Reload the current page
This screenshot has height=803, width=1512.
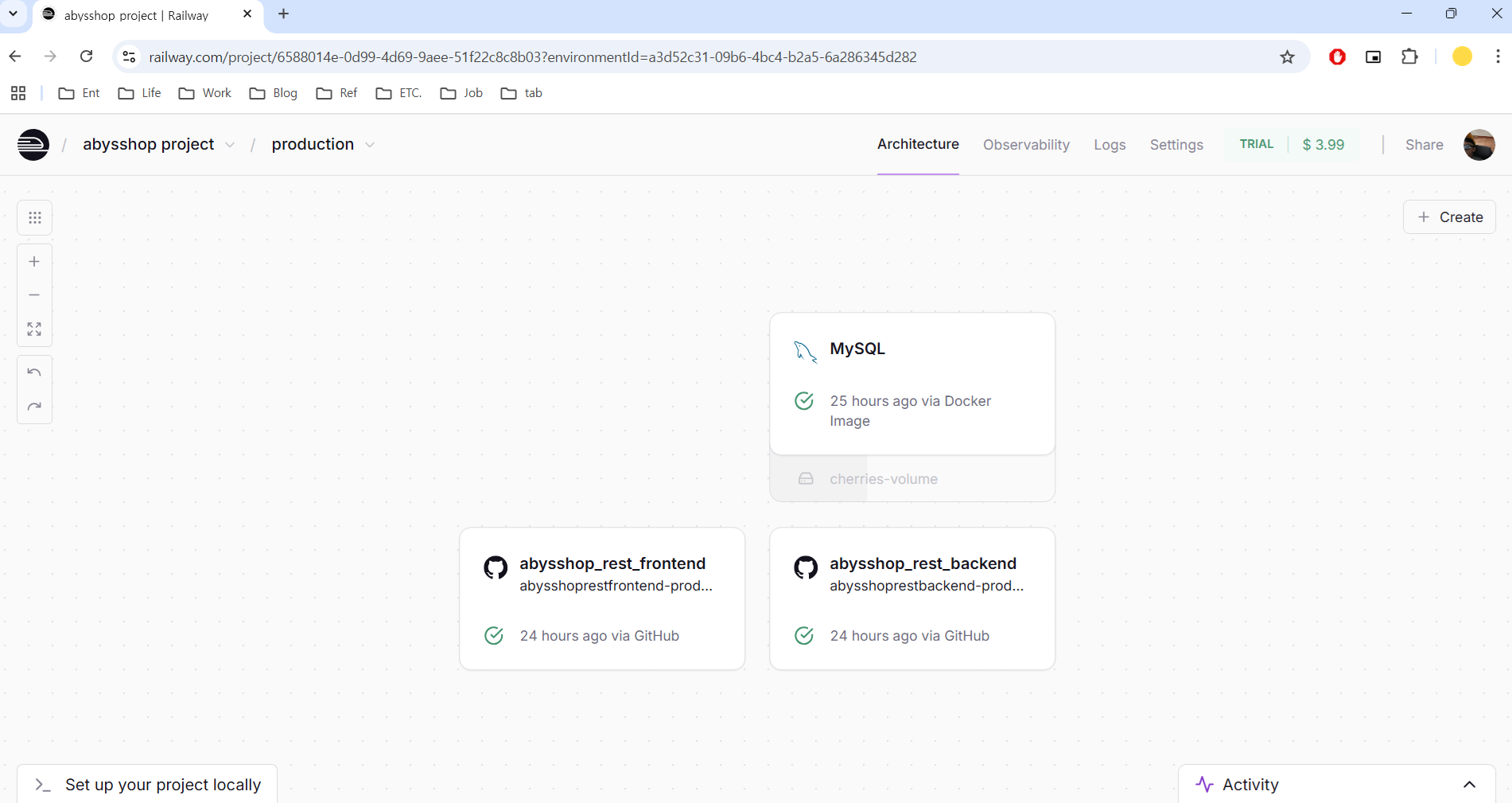[87, 57]
